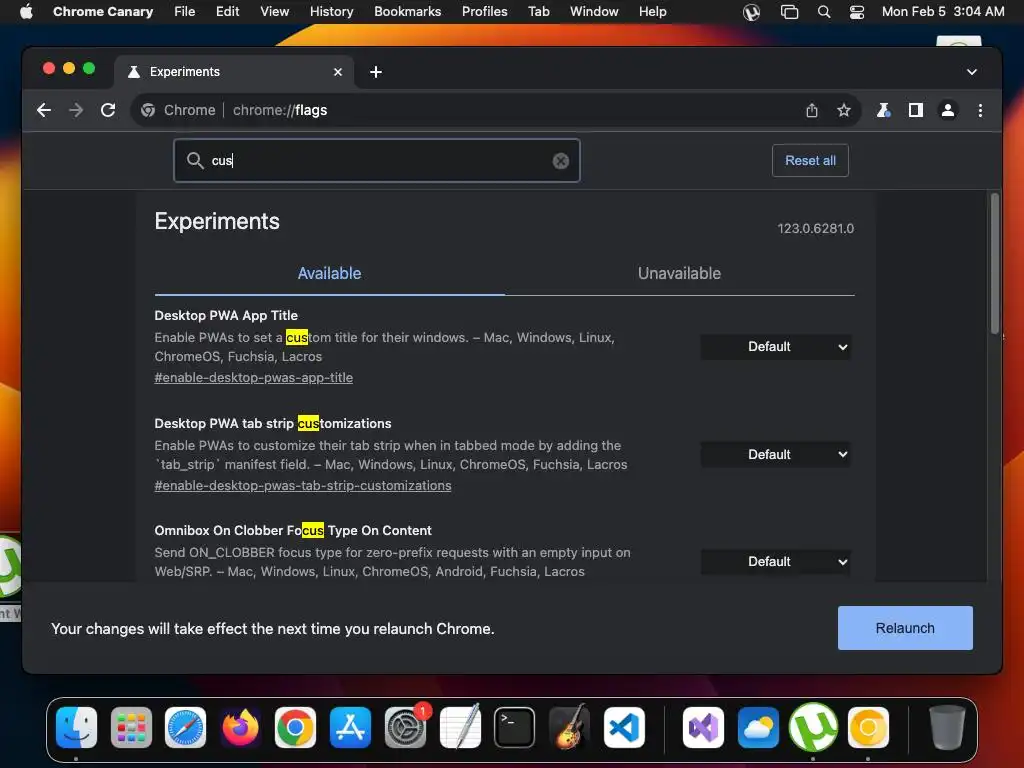Open a new tab with the plus button

pyautogui.click(x=376, y=72)
